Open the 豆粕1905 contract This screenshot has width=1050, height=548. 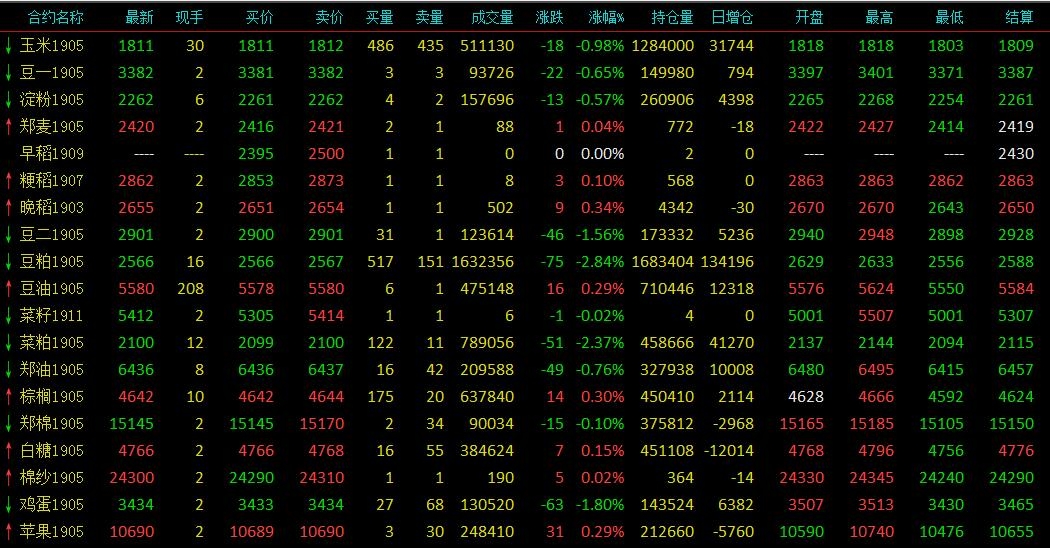52,261
